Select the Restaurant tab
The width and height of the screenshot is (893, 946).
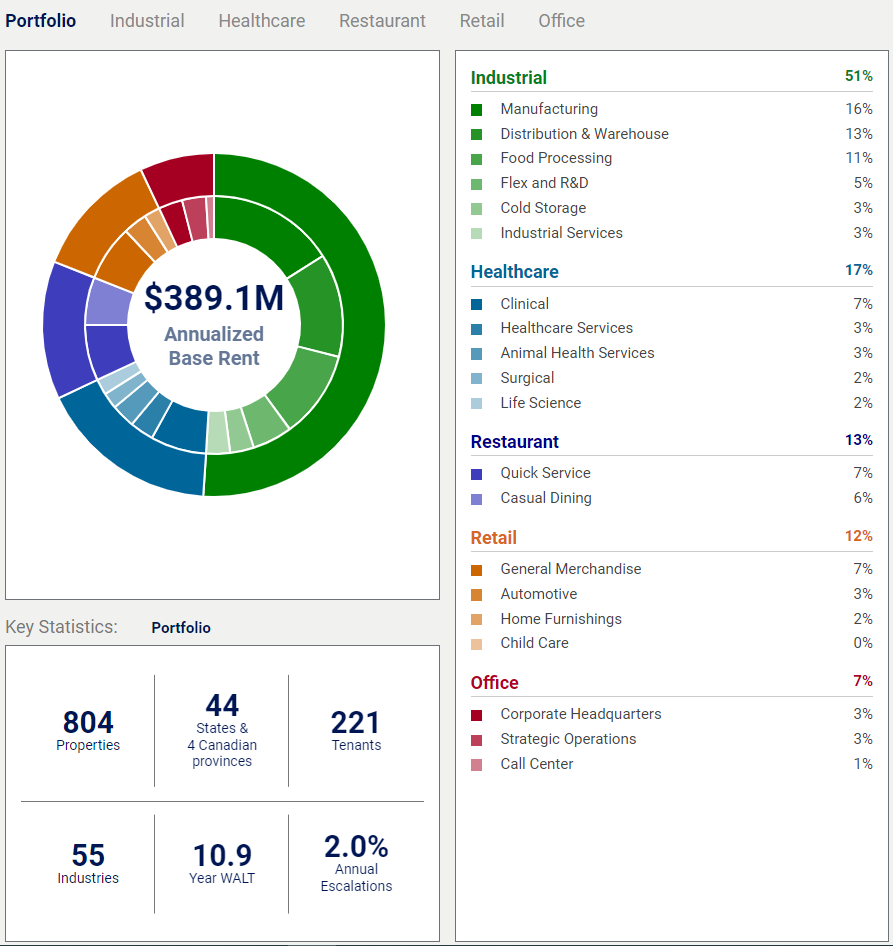click(382, 21)
